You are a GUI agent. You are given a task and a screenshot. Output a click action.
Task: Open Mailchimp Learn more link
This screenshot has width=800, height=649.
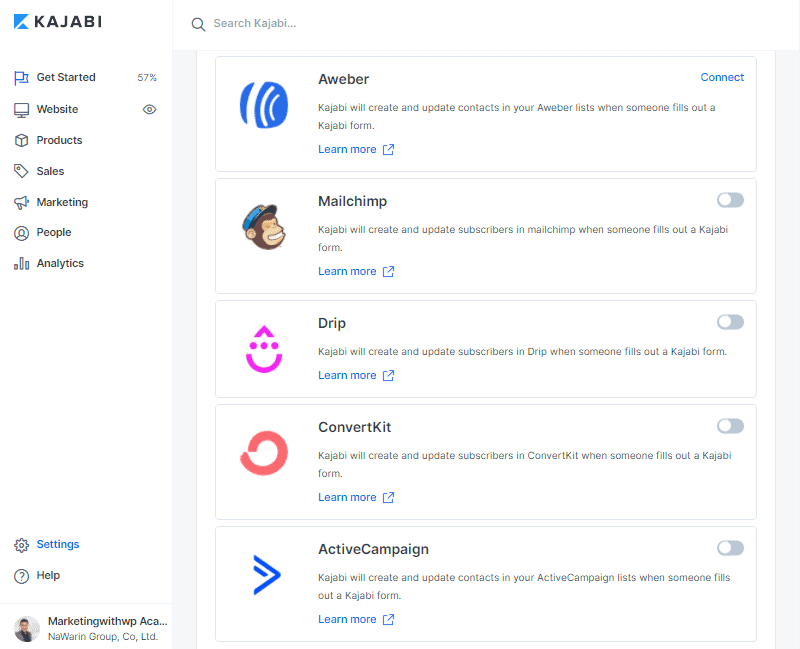pos(347,271)
